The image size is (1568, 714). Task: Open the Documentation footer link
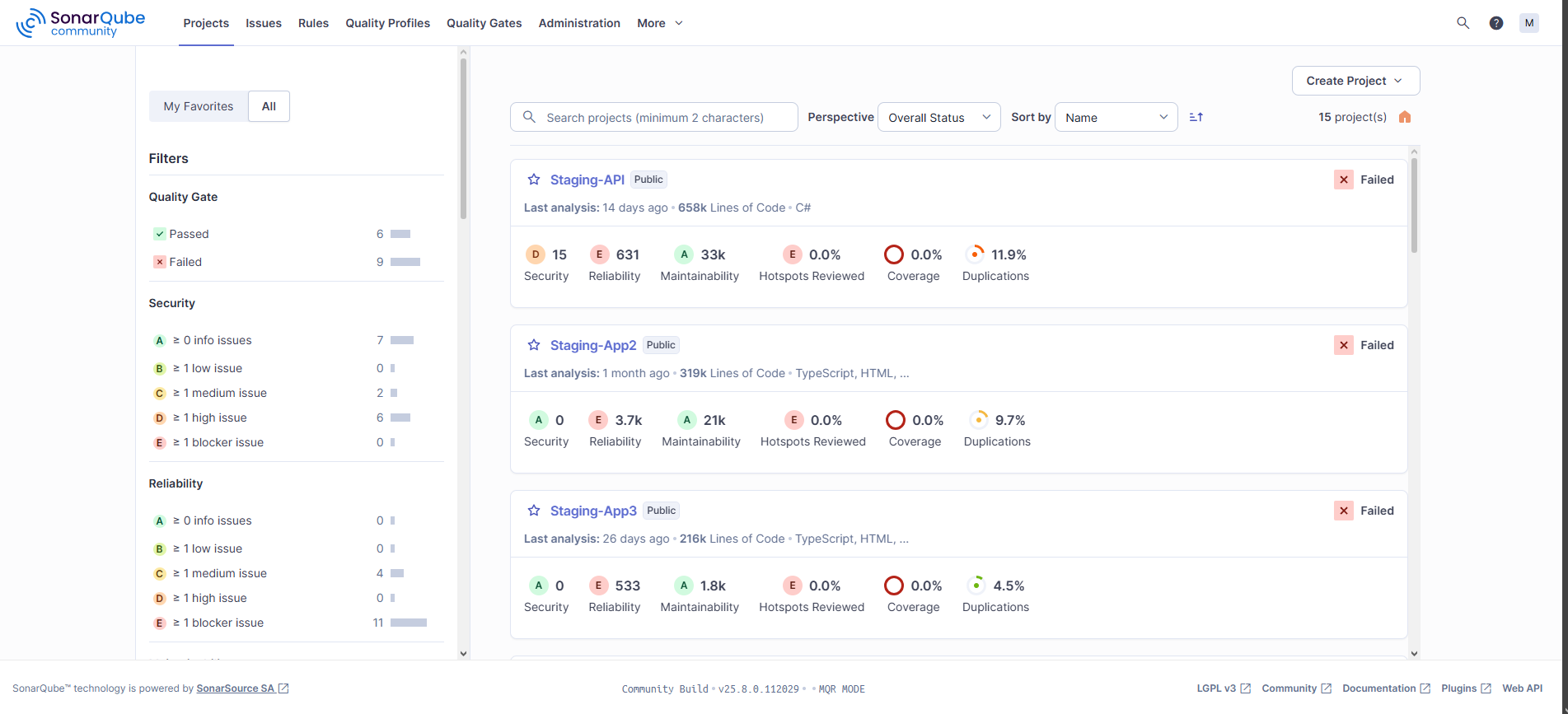pyautogui.click(x=1386, y=688)
